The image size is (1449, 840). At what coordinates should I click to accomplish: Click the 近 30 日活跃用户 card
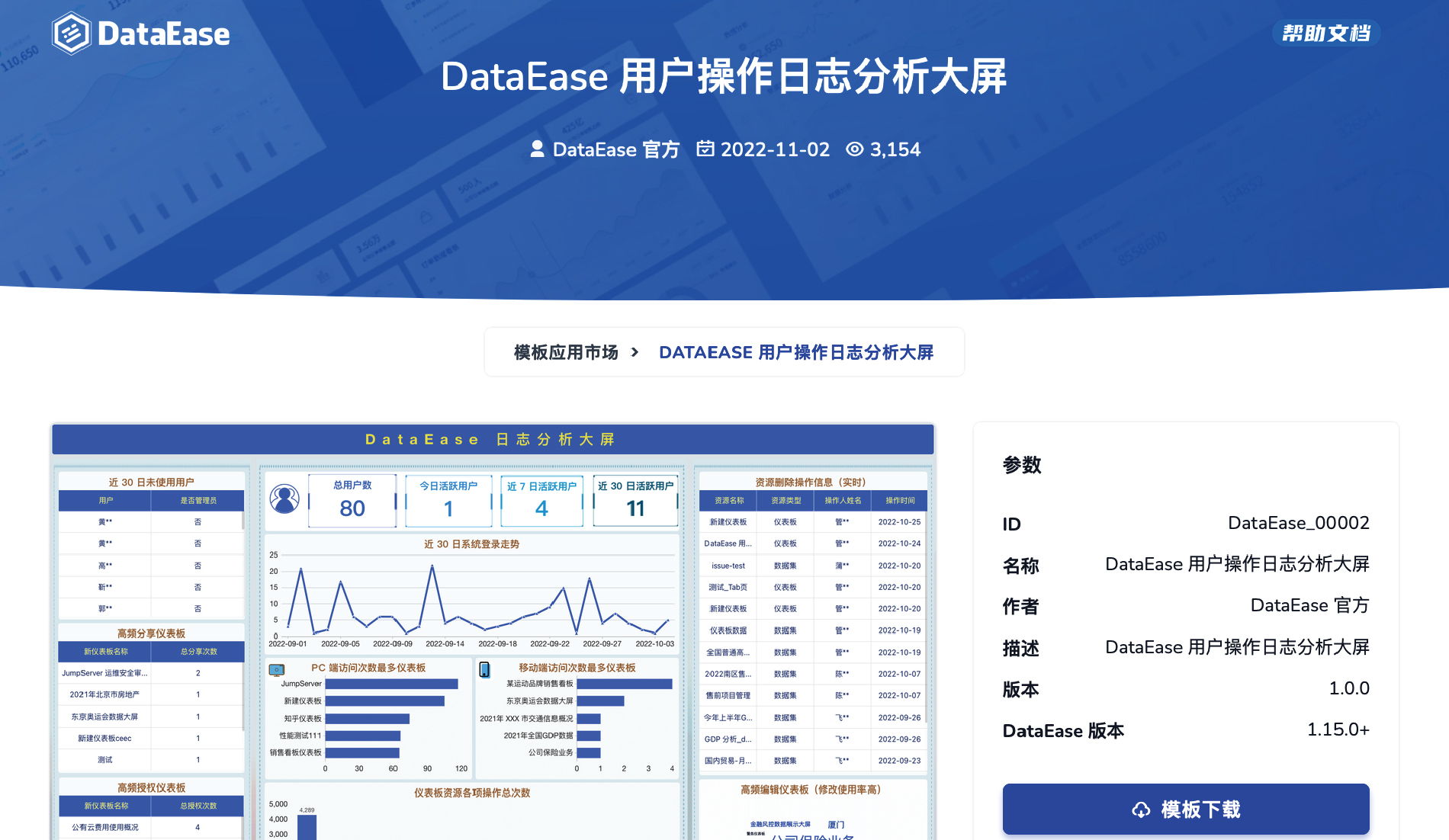coord(635,500)
